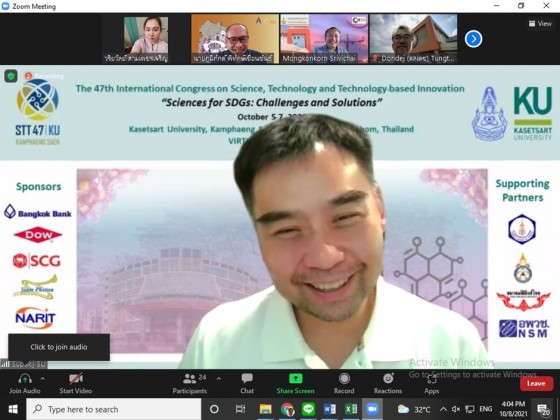Select Dondej Tungt... participant thumbnail

tap(413, 39)
